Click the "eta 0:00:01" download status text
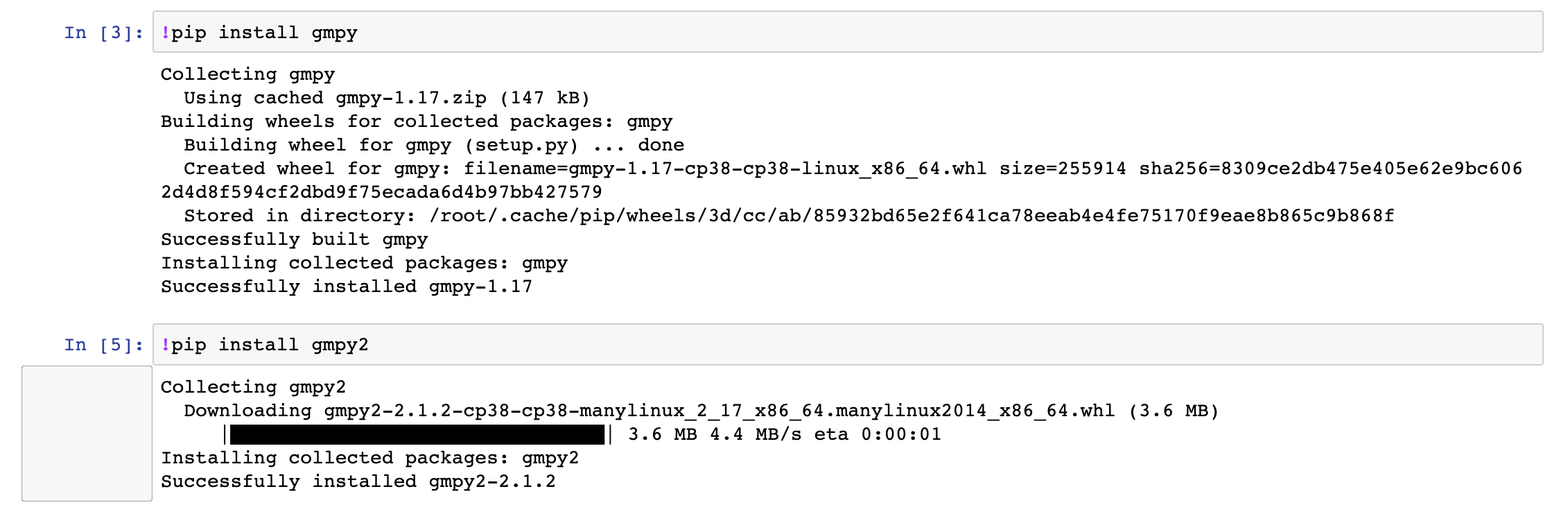 click(878, 435)
